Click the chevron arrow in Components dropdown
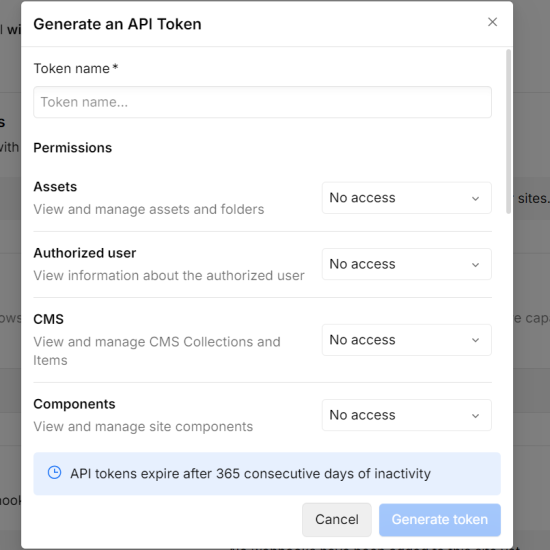The image size is (550, 550). pos(475,416)
